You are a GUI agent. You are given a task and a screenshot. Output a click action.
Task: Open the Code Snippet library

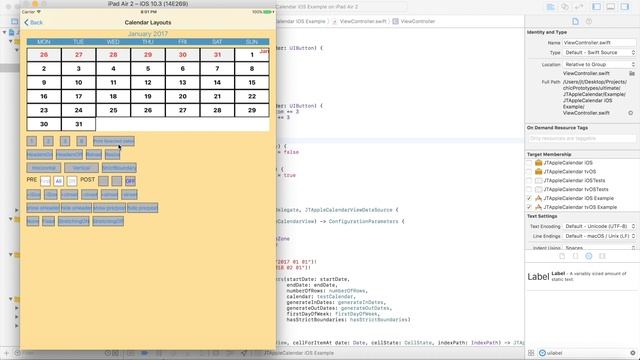pos(576,256)
